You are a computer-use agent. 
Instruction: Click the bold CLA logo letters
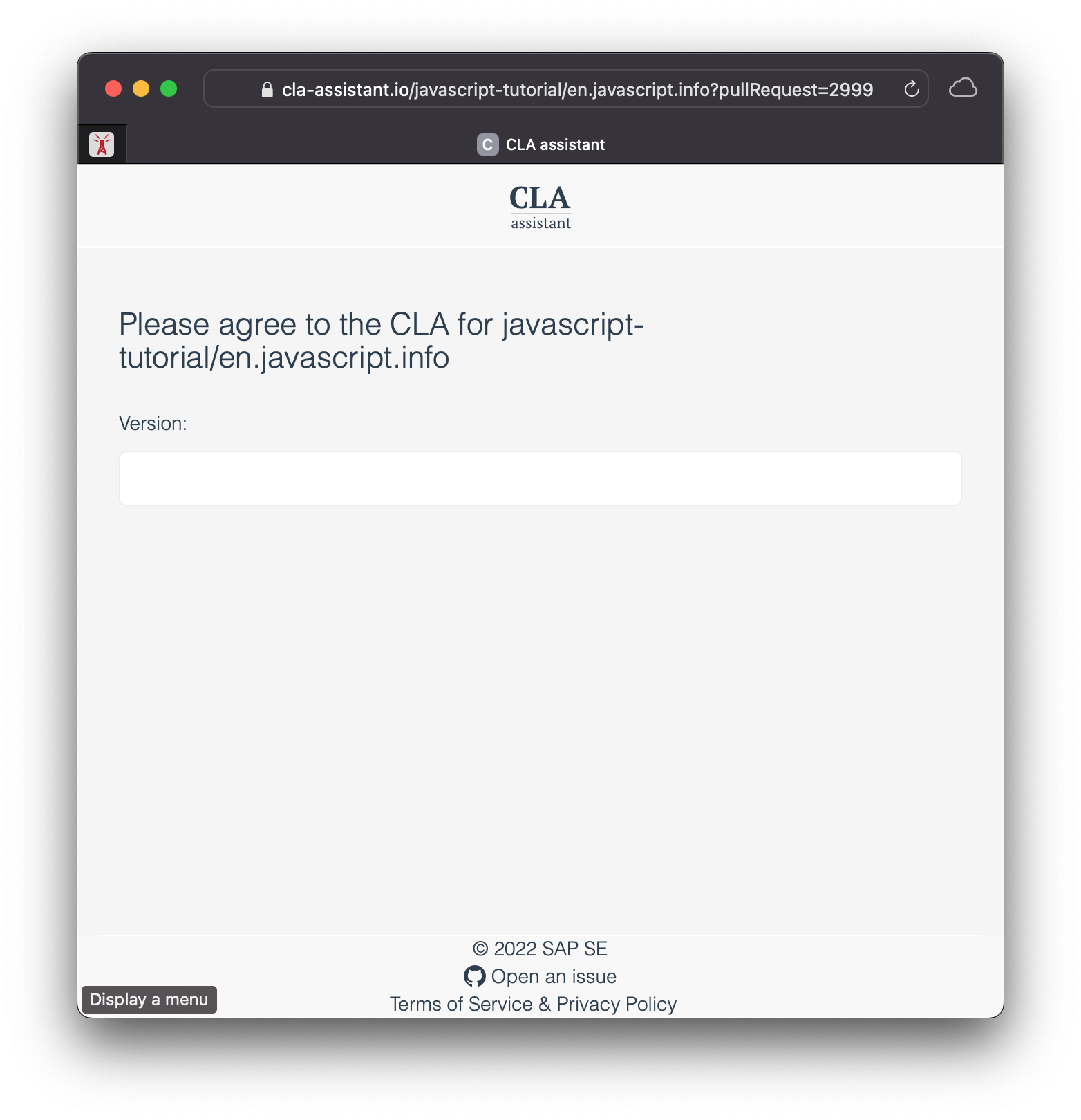click(540, 198)
